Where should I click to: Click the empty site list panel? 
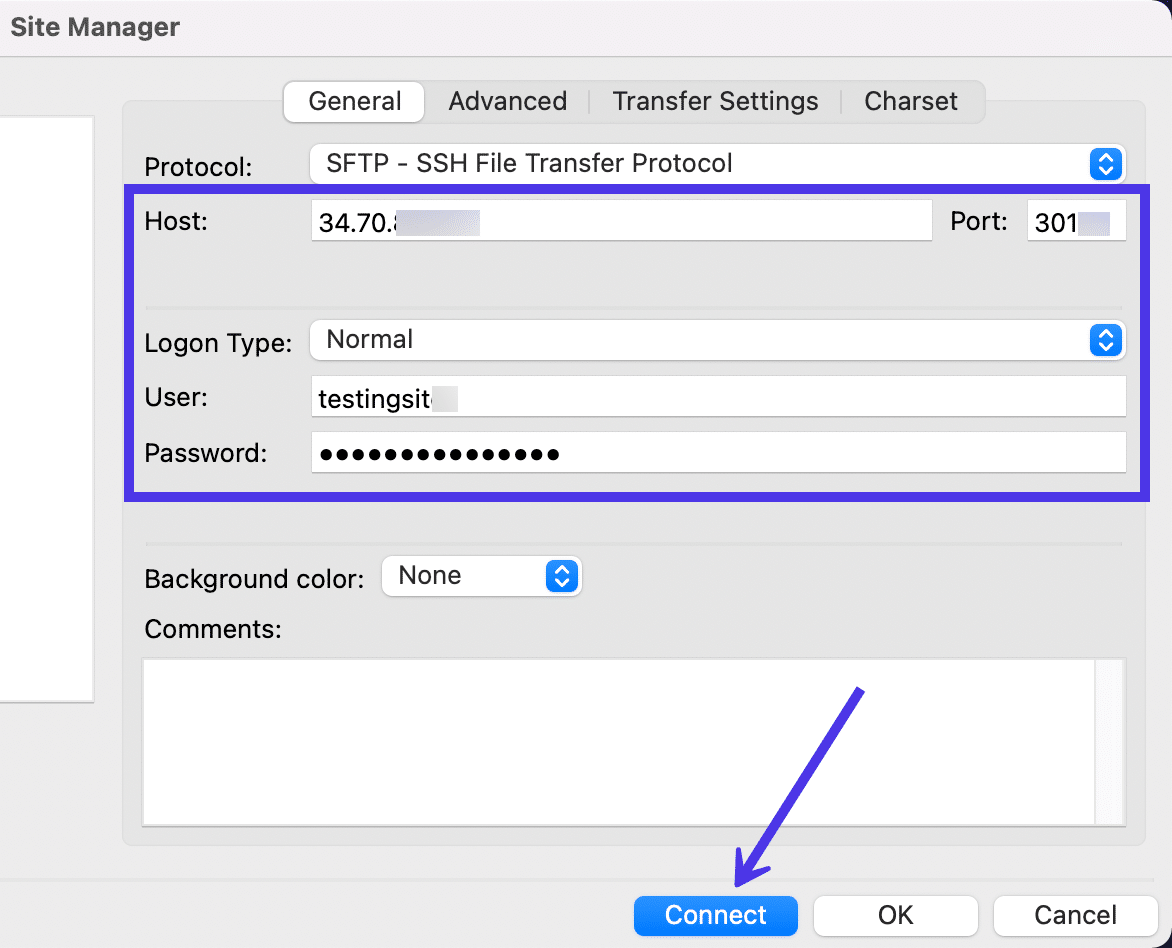(x=47, y=400)
